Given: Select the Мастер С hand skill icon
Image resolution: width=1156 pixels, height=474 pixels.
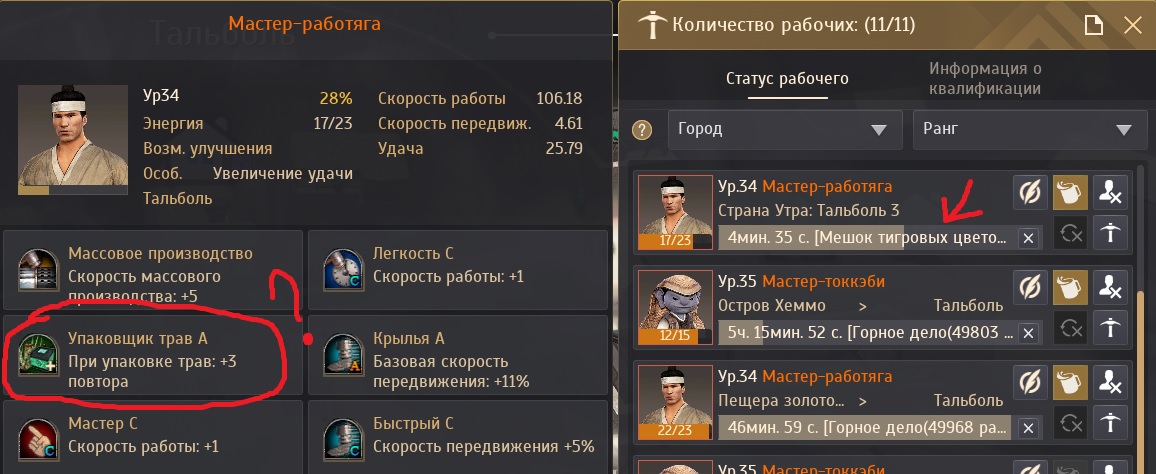Looking at the screenshot, I should click(x=37, y=440).
